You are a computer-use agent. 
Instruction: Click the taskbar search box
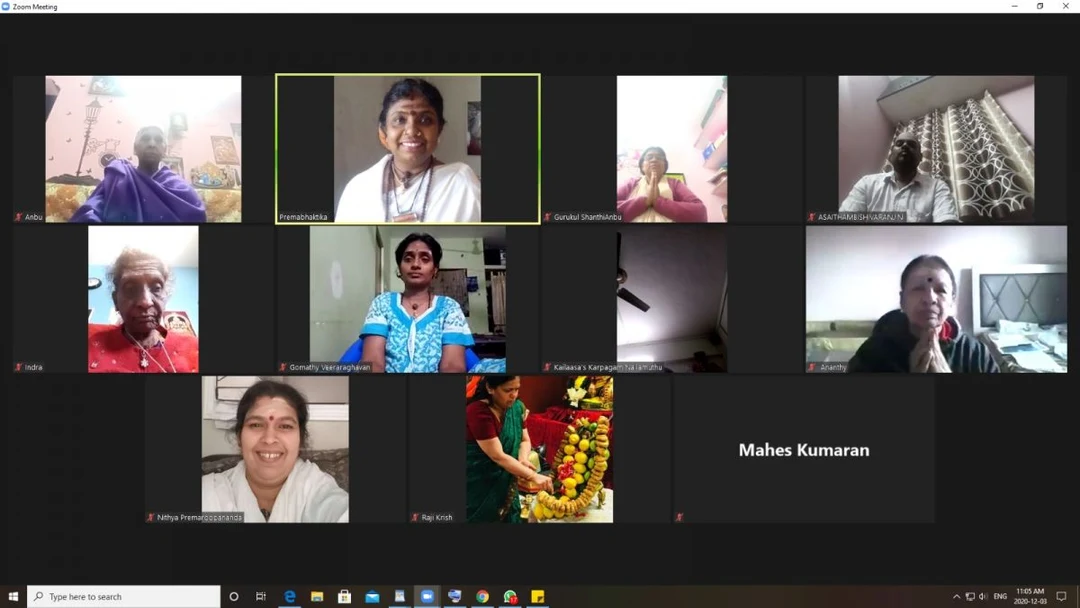124,596
